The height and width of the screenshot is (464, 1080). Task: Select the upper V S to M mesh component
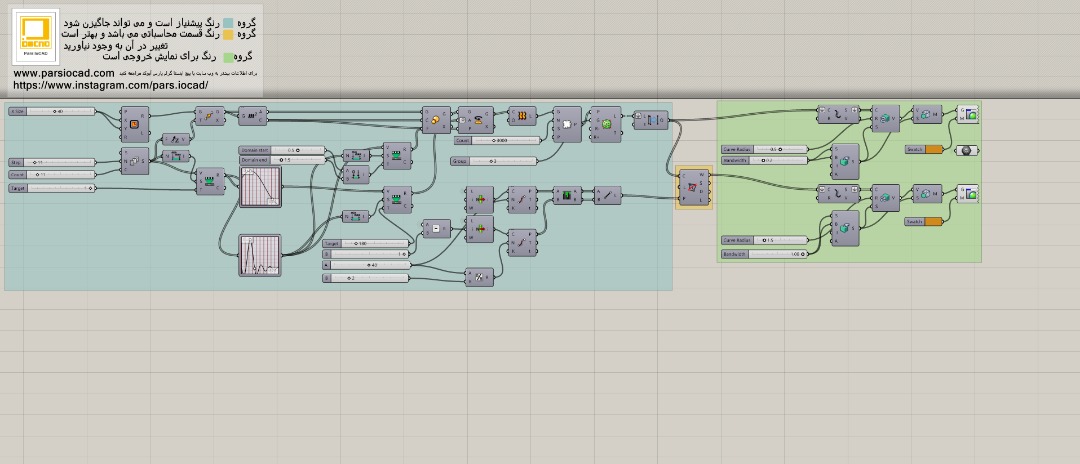point(927,114)
